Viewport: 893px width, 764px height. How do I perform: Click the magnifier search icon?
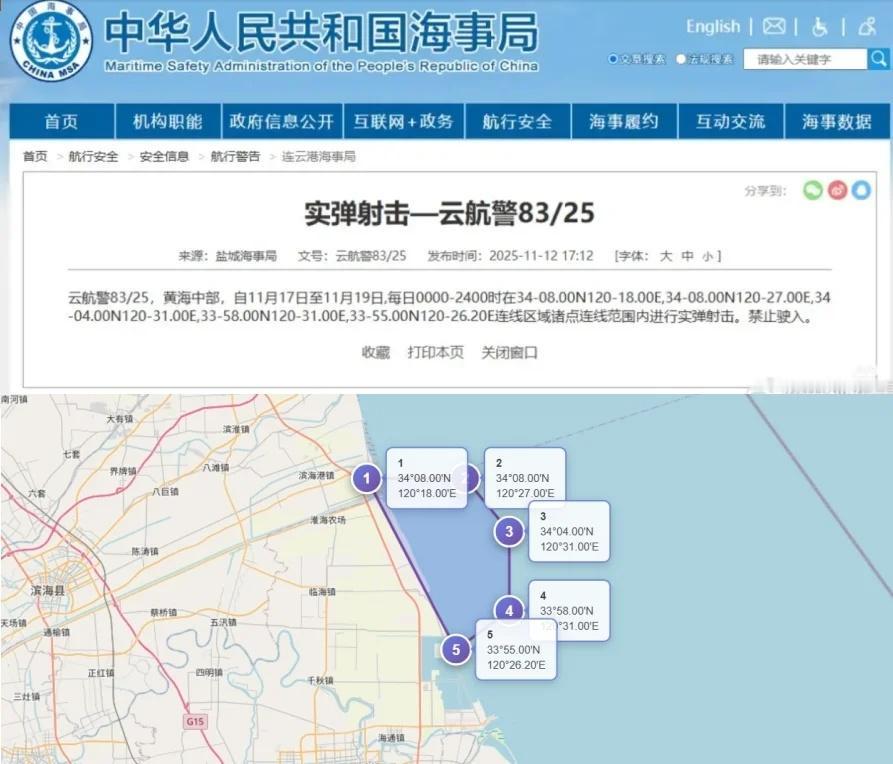pos(878,59)
